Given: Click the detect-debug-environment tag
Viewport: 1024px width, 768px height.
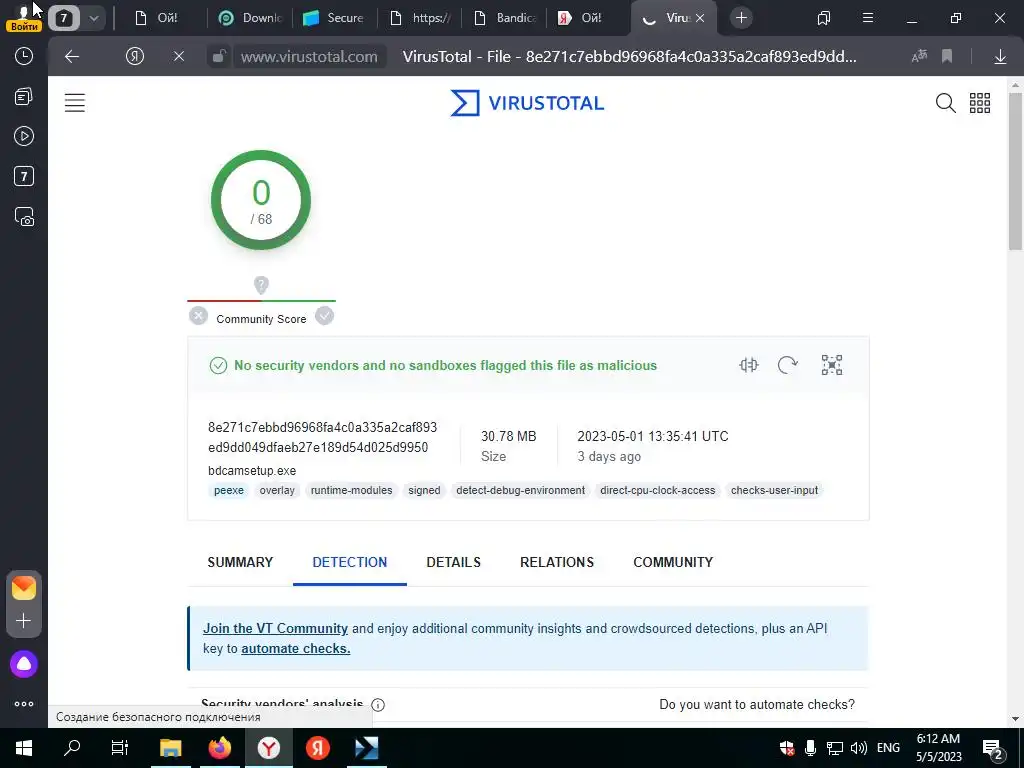Looking at the screenshot, I should coord(520,490).
